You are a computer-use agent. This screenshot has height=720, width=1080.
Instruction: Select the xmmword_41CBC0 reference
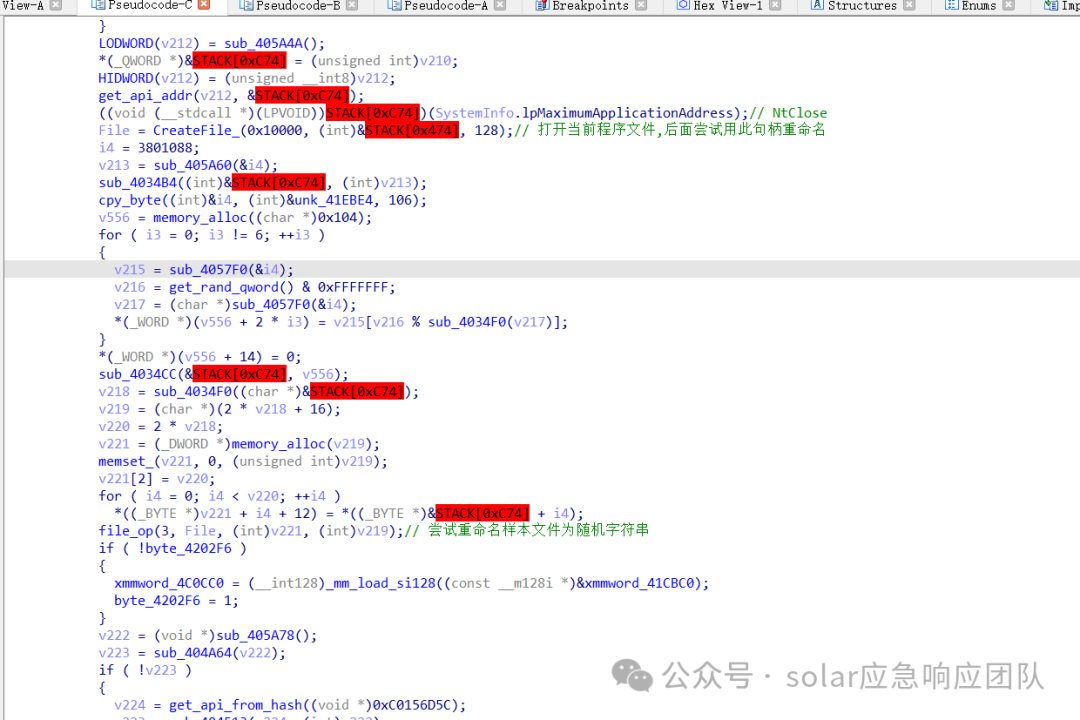click(x=639, y=584)
